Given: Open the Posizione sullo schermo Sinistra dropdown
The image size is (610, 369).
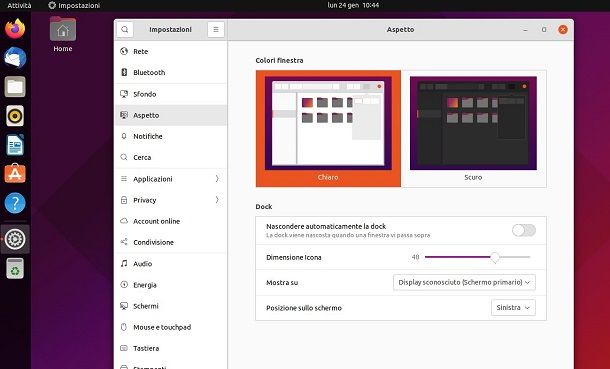Looking at the screenshot, I should pyautogui.click(x=513, y=308).
